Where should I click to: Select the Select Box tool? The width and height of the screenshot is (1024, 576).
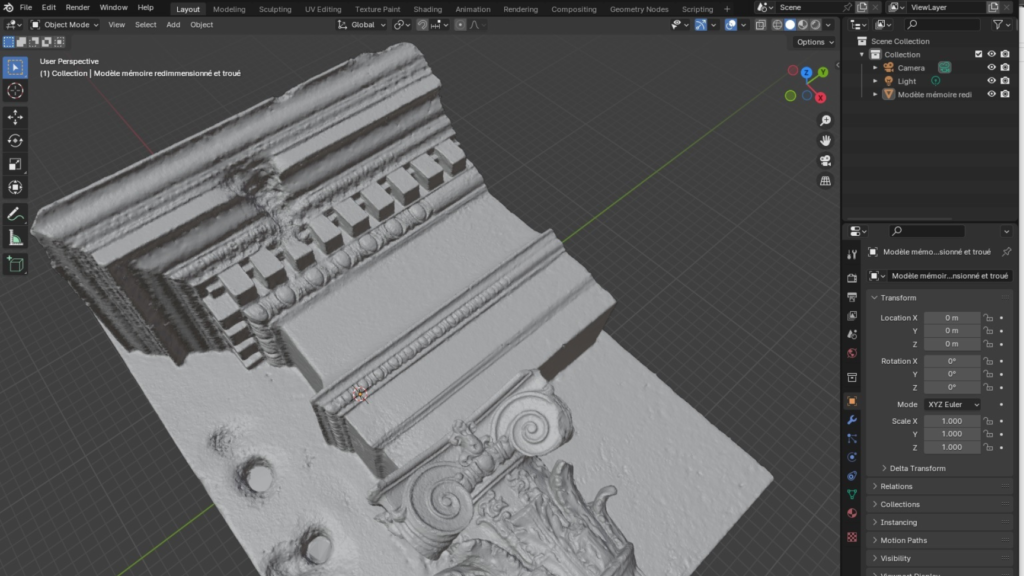(15, 67)
